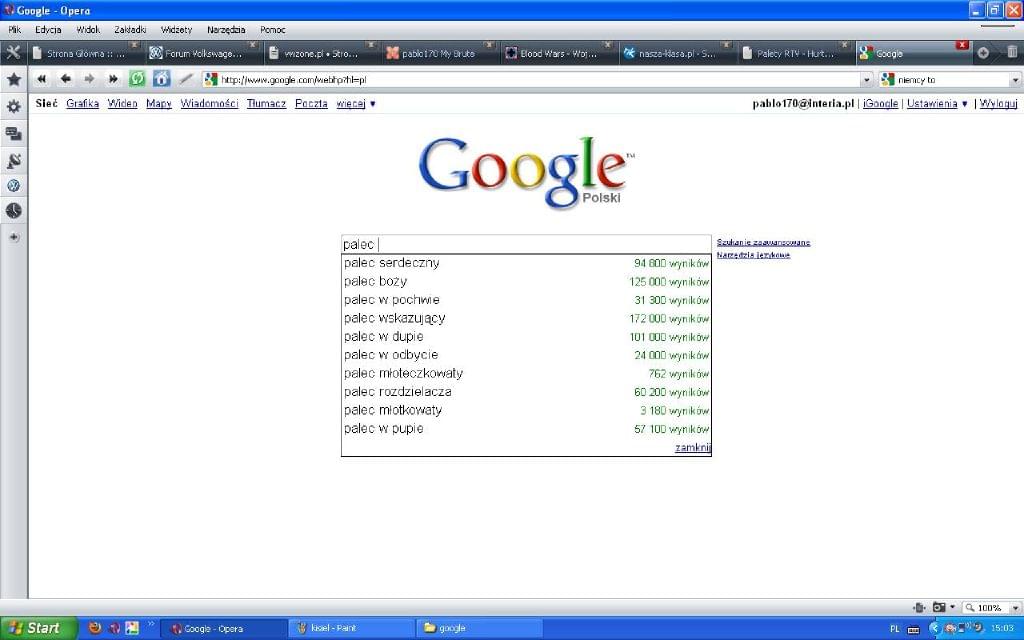
Task: Launch Opera from Quick Launch icon
Action: tap(114, 628)
